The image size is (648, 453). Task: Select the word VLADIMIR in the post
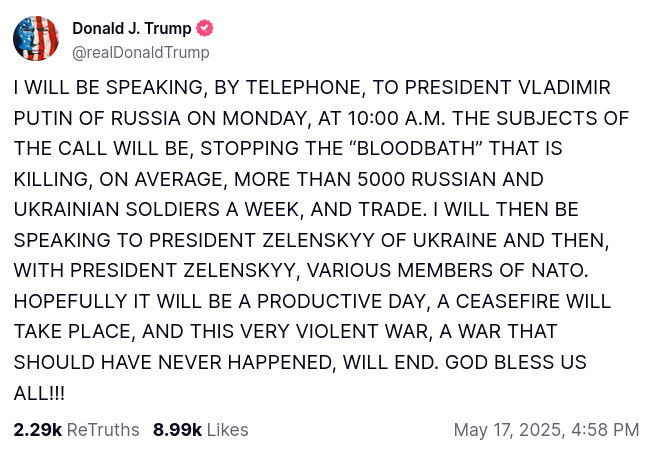[x=564, y=88]
